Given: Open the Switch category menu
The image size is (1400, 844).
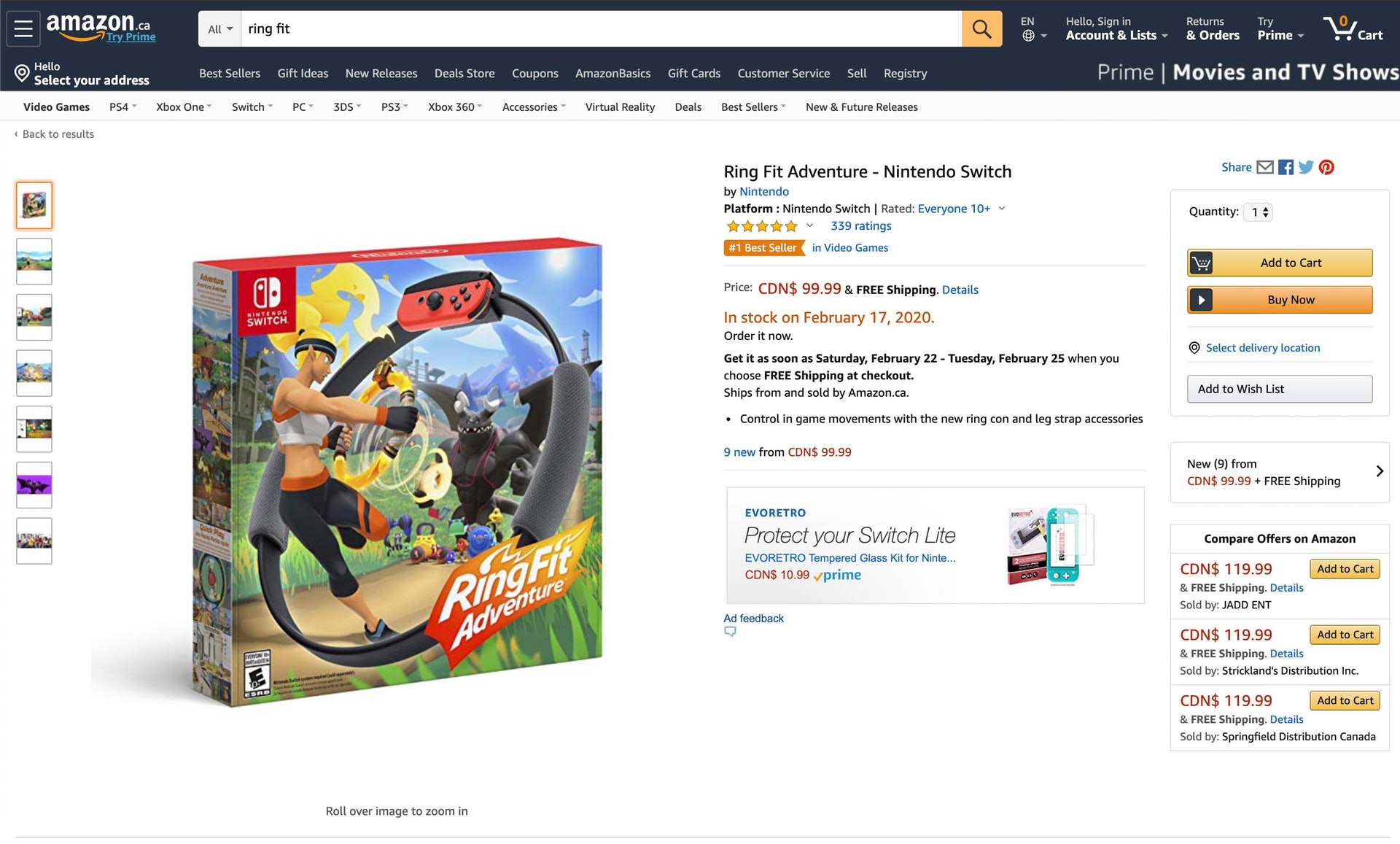Looking at the screenshot, I should point(252,107).
